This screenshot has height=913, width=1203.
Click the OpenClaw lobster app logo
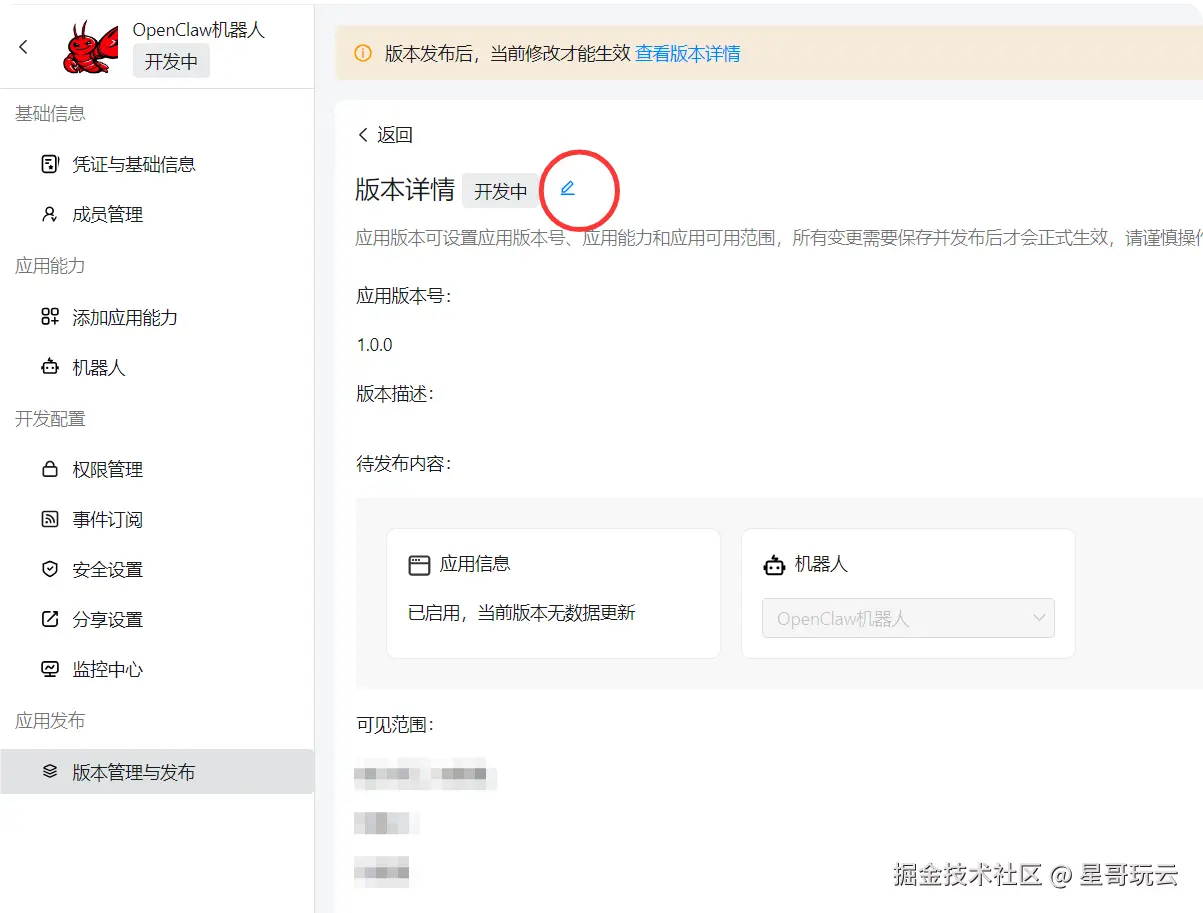[x=91, y=47]
